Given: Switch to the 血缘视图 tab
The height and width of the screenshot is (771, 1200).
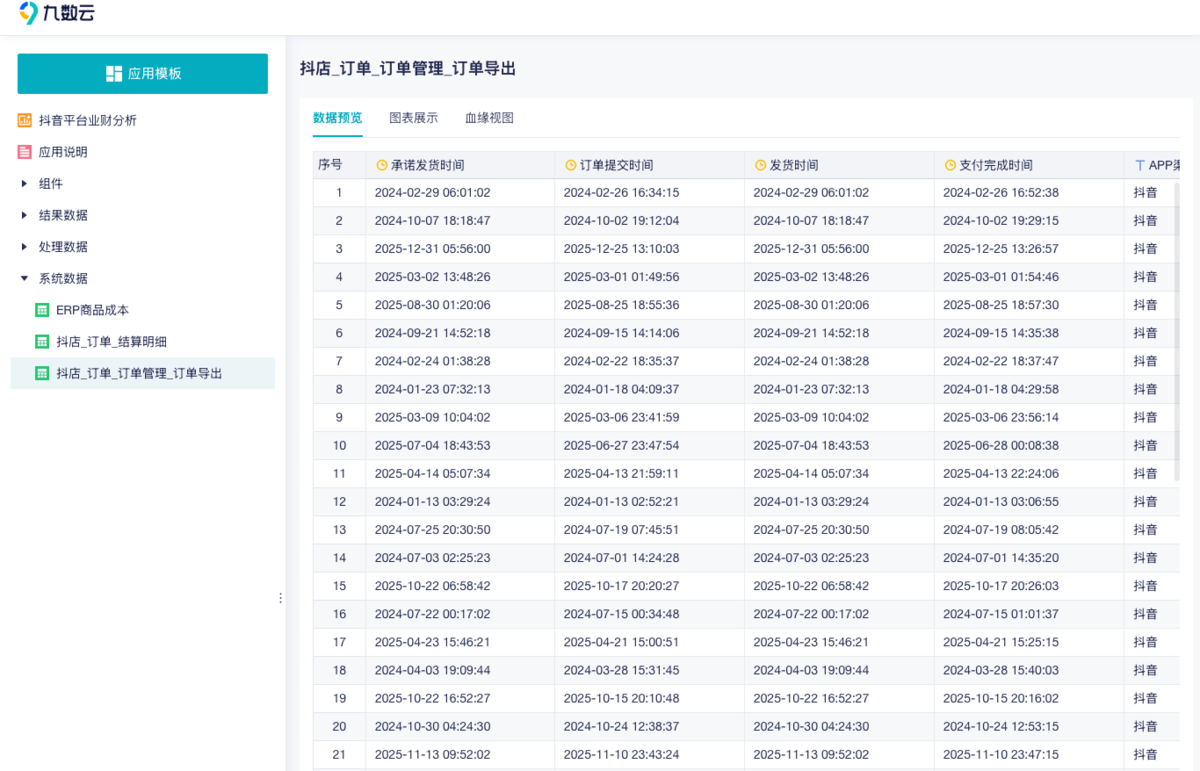Looking at the screenshot, I should coord(489,118).
